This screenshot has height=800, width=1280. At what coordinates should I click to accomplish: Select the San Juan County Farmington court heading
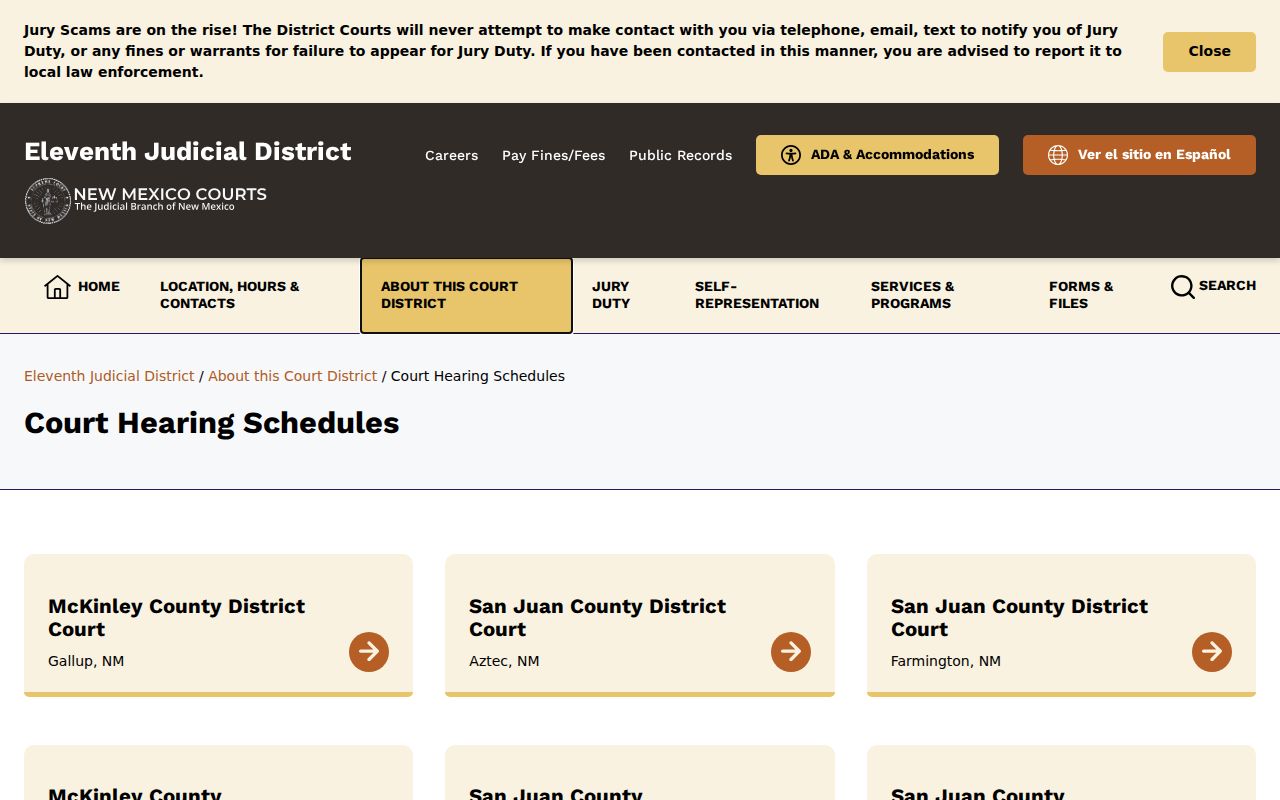point(1020,618)
